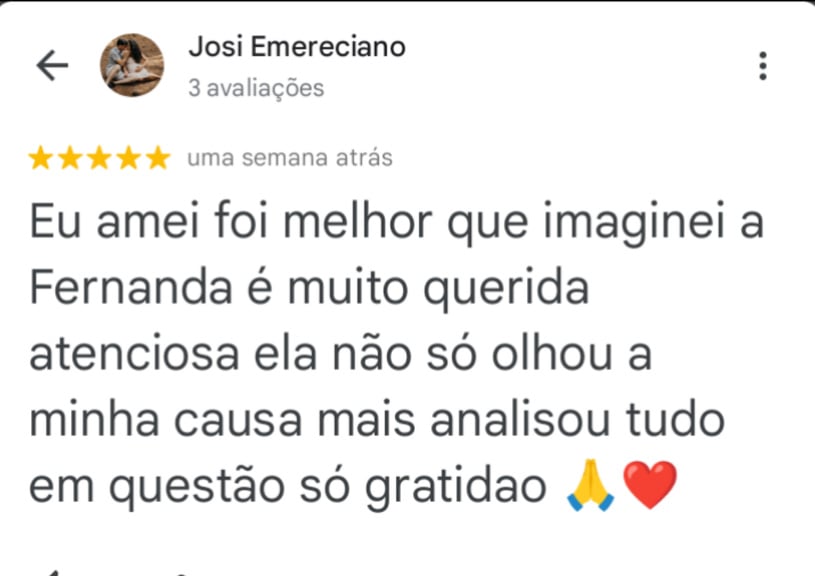
Task: Tap the red heart emoji
Action: pos(650,485)
